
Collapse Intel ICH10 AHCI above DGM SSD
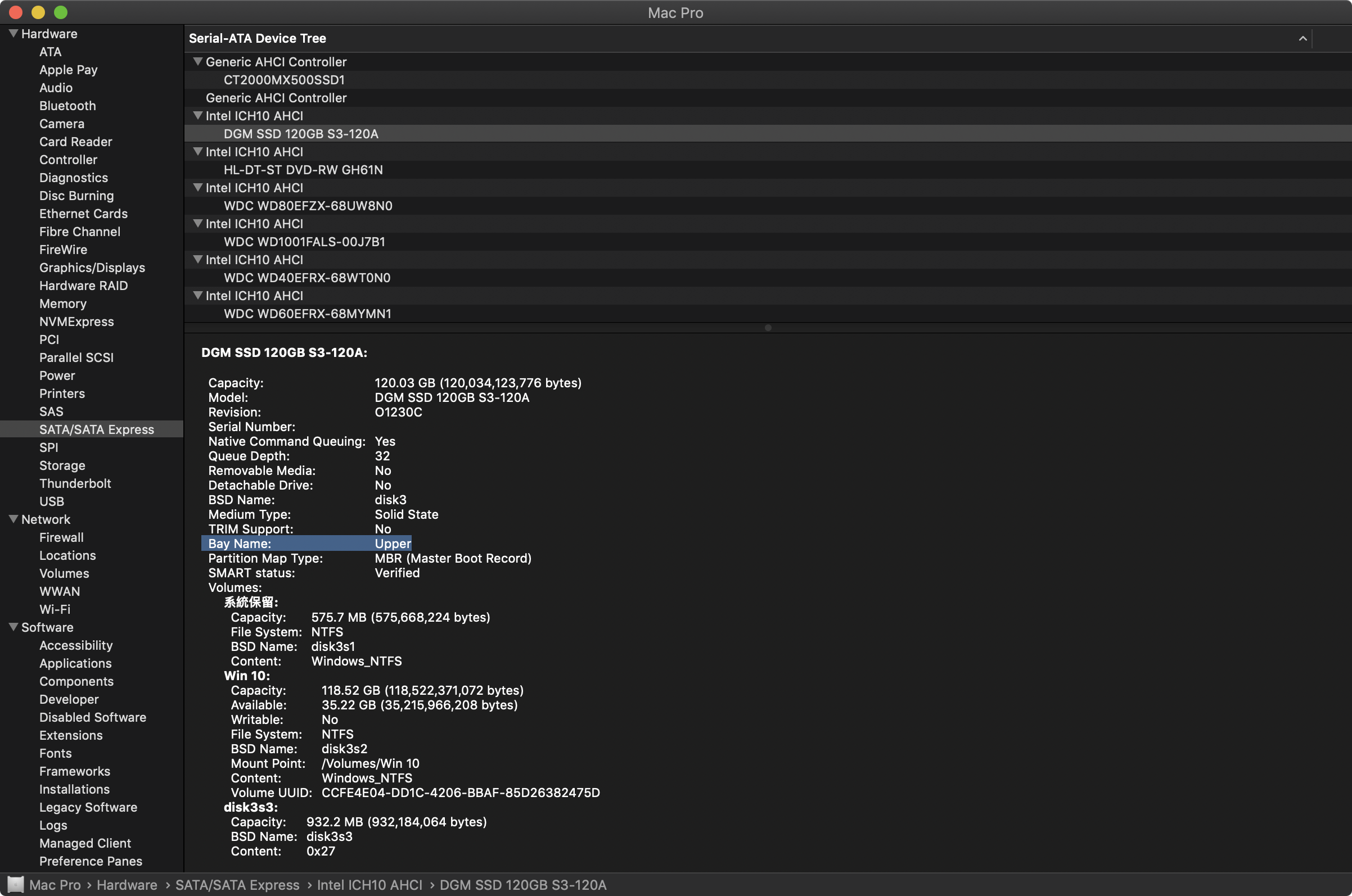point(198,115)
